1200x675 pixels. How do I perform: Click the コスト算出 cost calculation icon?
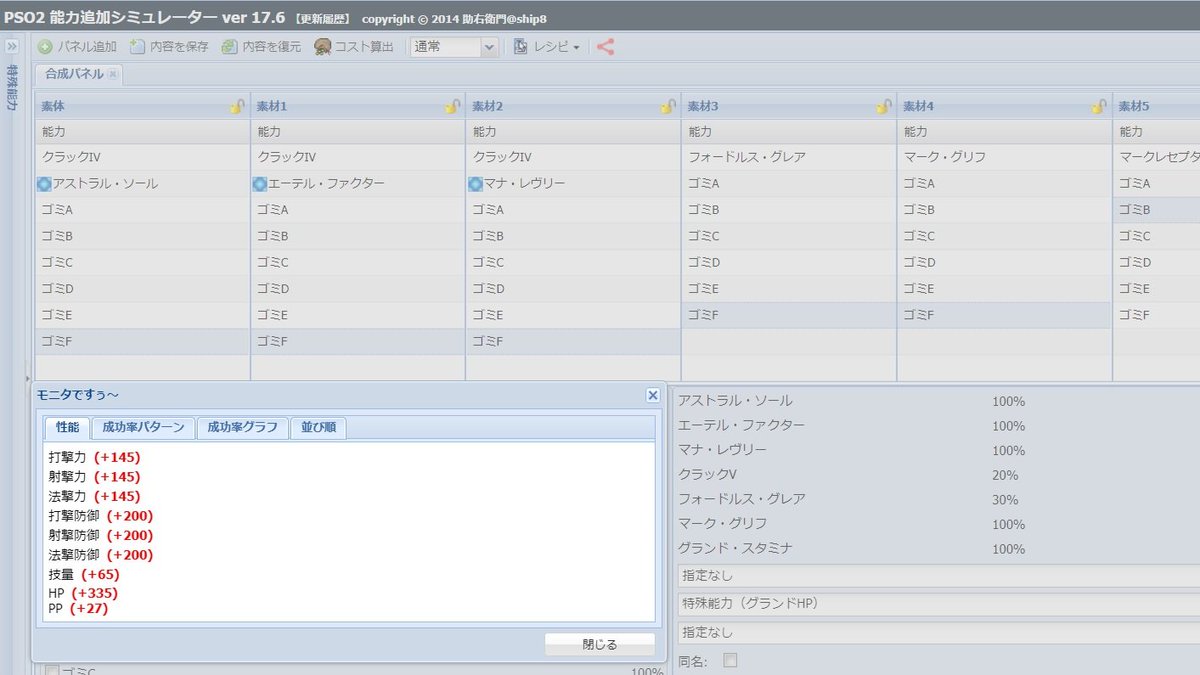pos(322,47)
